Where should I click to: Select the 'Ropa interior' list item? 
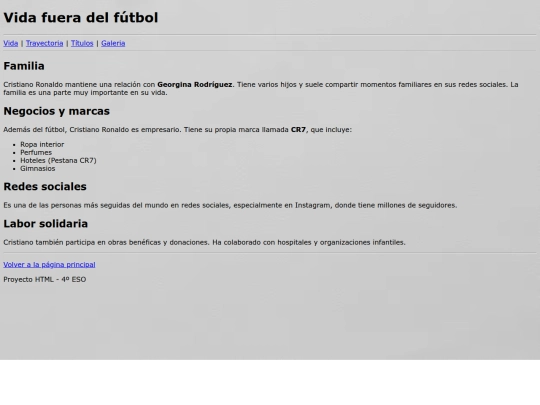click(x=42, y=145)
